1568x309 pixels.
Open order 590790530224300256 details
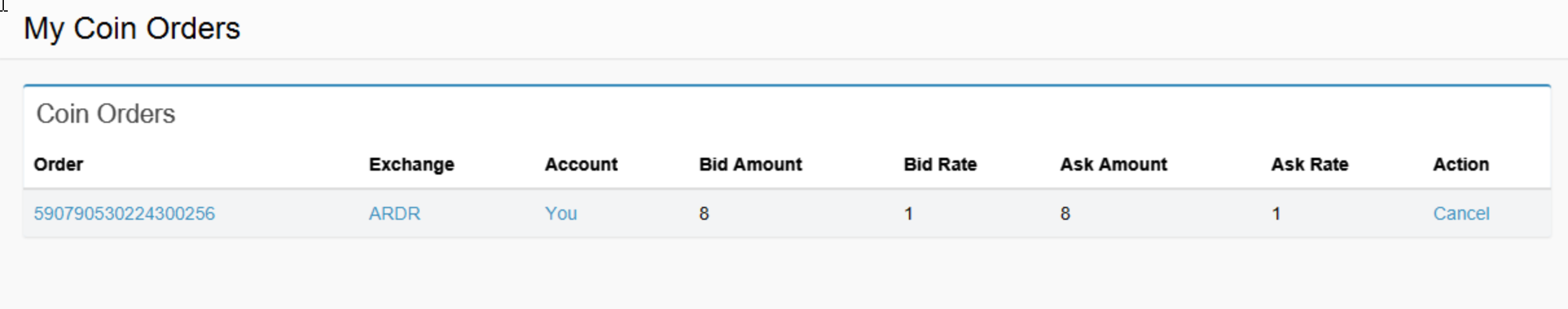pyautogui.click(x=124, y=214)
